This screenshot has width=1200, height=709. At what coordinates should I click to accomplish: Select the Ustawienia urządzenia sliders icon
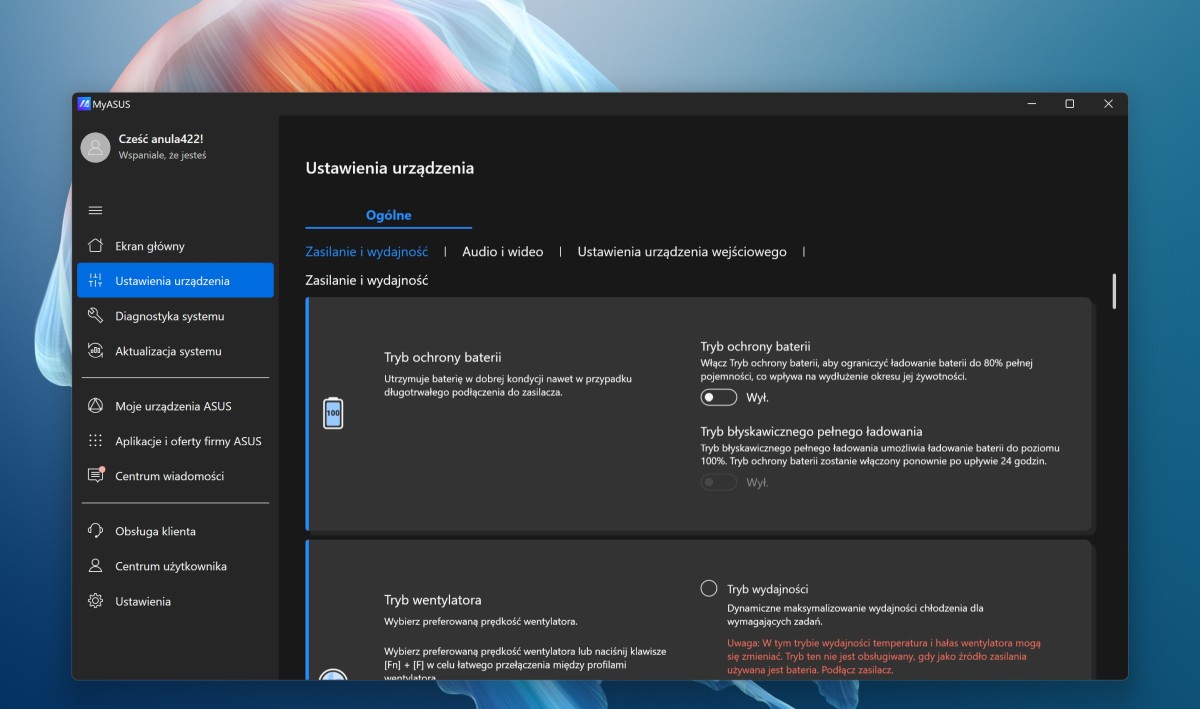[x=95, y=281]
